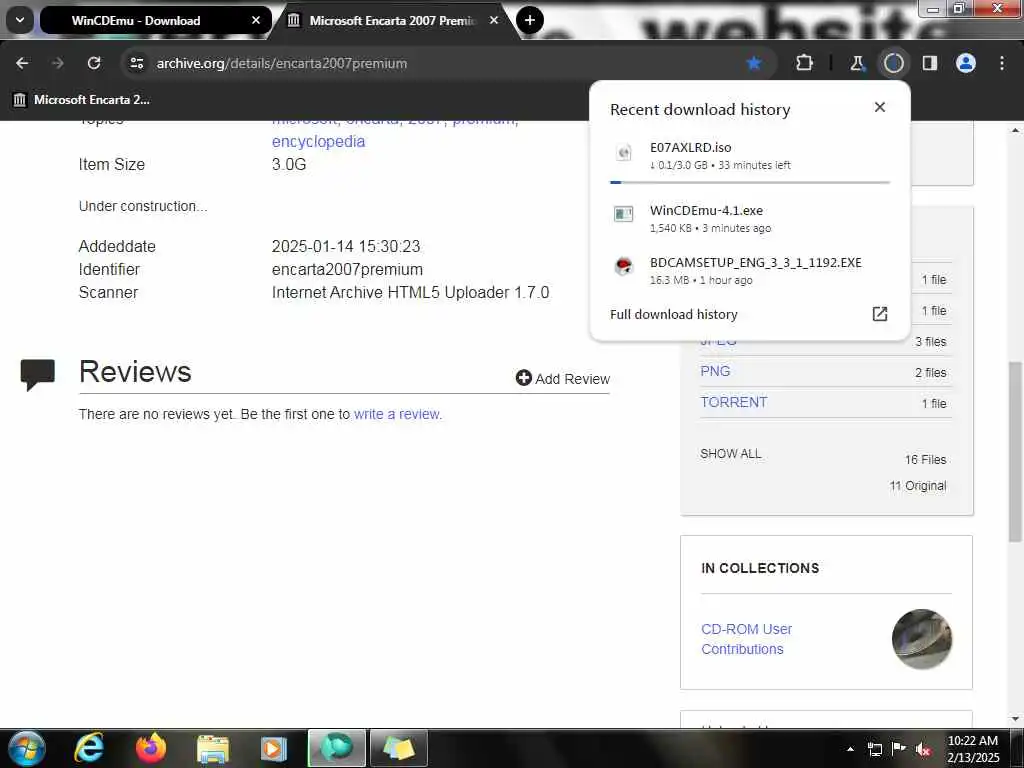Reload the archive.org page
The height and width of the screenshot is (768, 1024).
[94, 63]
